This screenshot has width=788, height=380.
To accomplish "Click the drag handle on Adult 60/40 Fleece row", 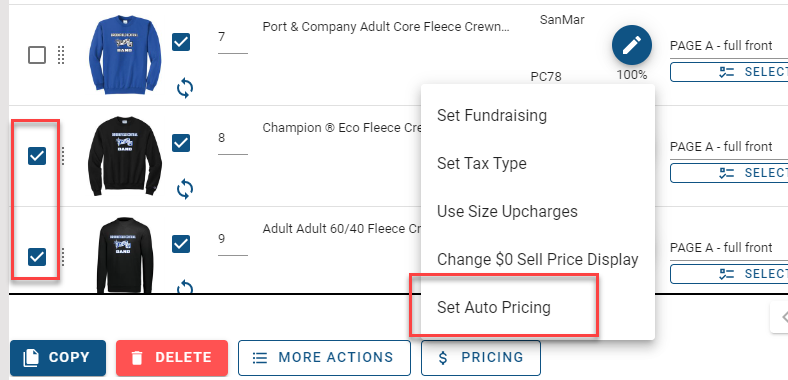I will pyautogui.click(x=63, y=257).
